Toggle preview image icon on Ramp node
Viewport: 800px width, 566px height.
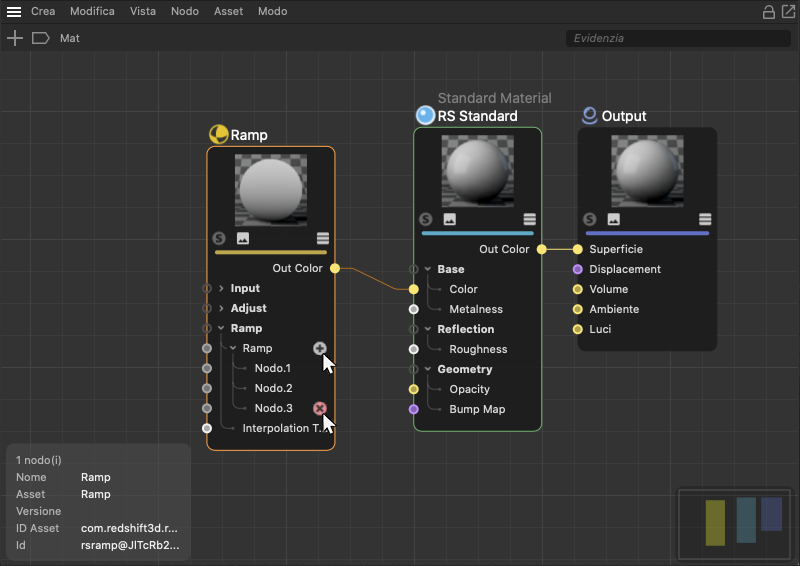[x=243, y=238]
